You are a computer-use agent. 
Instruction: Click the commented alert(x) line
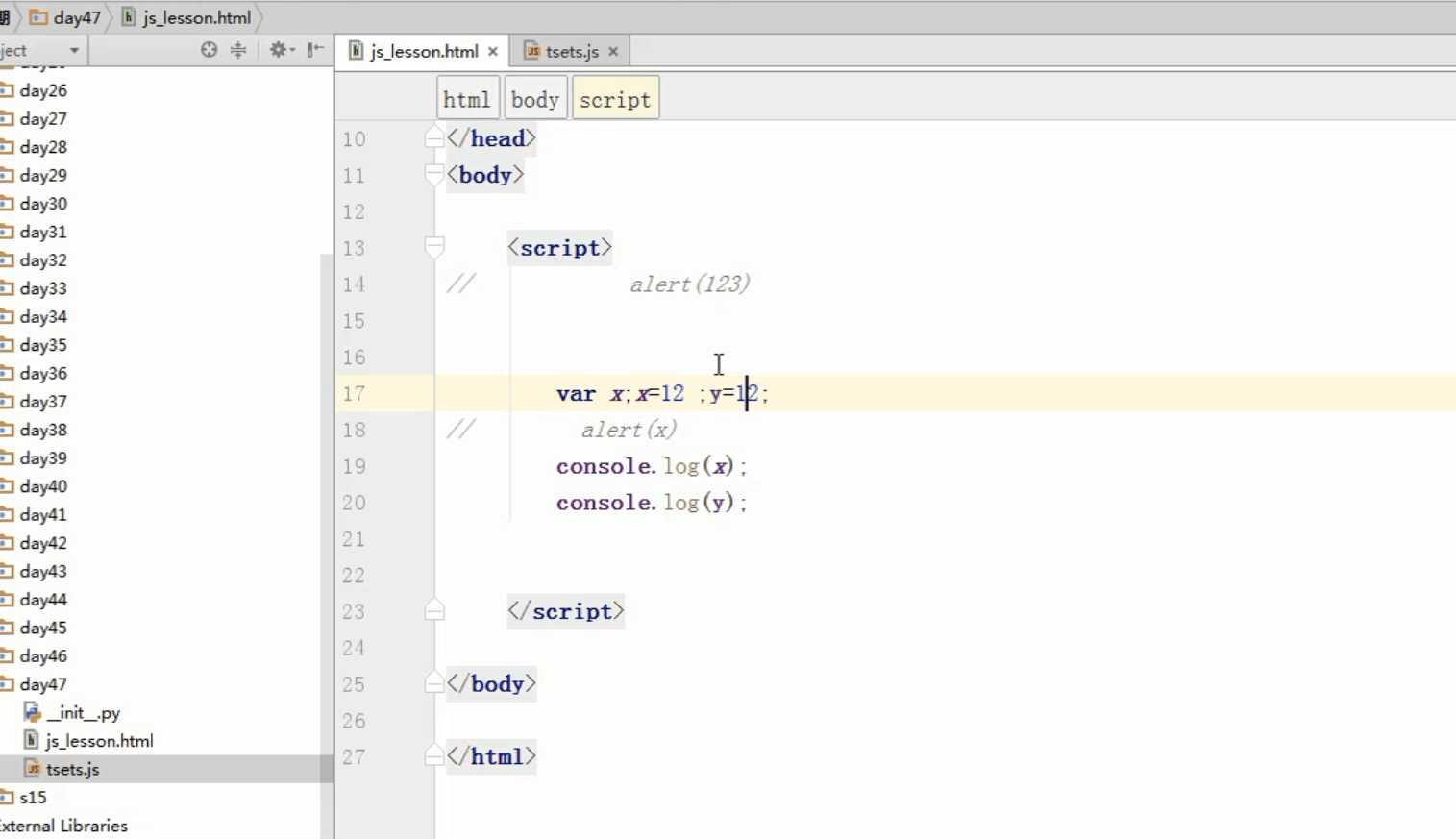(x=629, y=430)
